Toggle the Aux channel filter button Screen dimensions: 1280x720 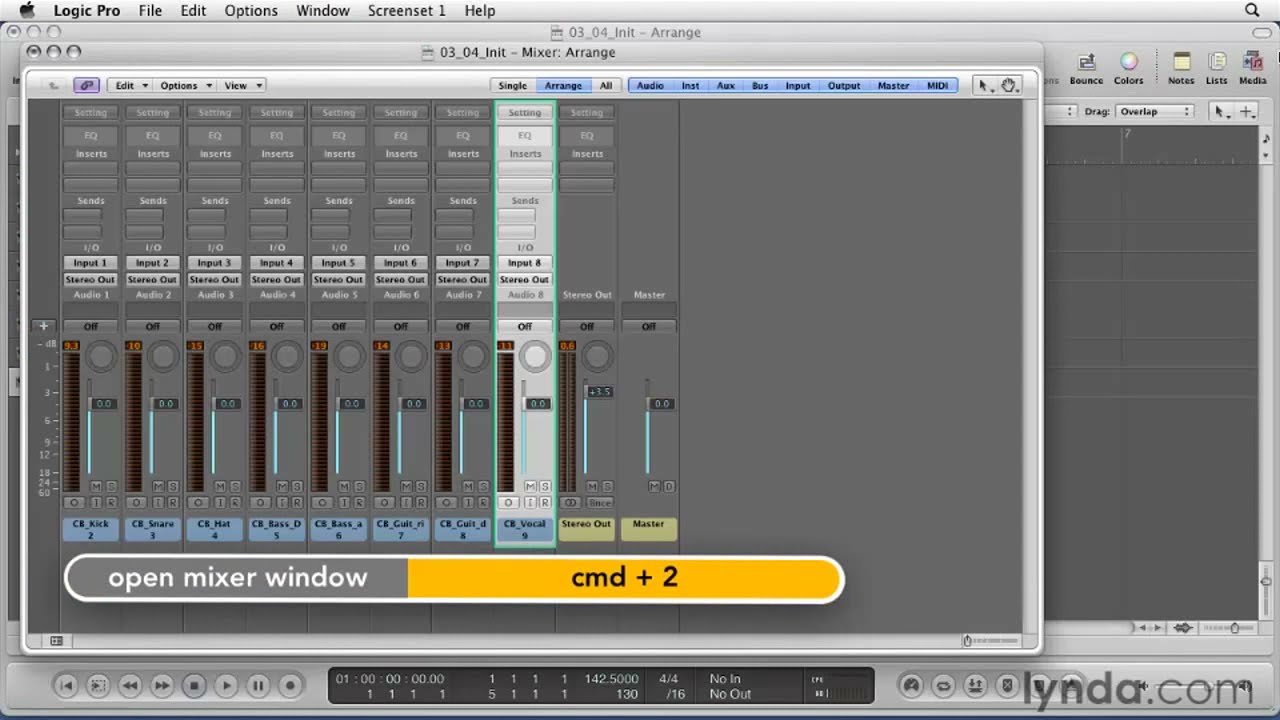726,86
